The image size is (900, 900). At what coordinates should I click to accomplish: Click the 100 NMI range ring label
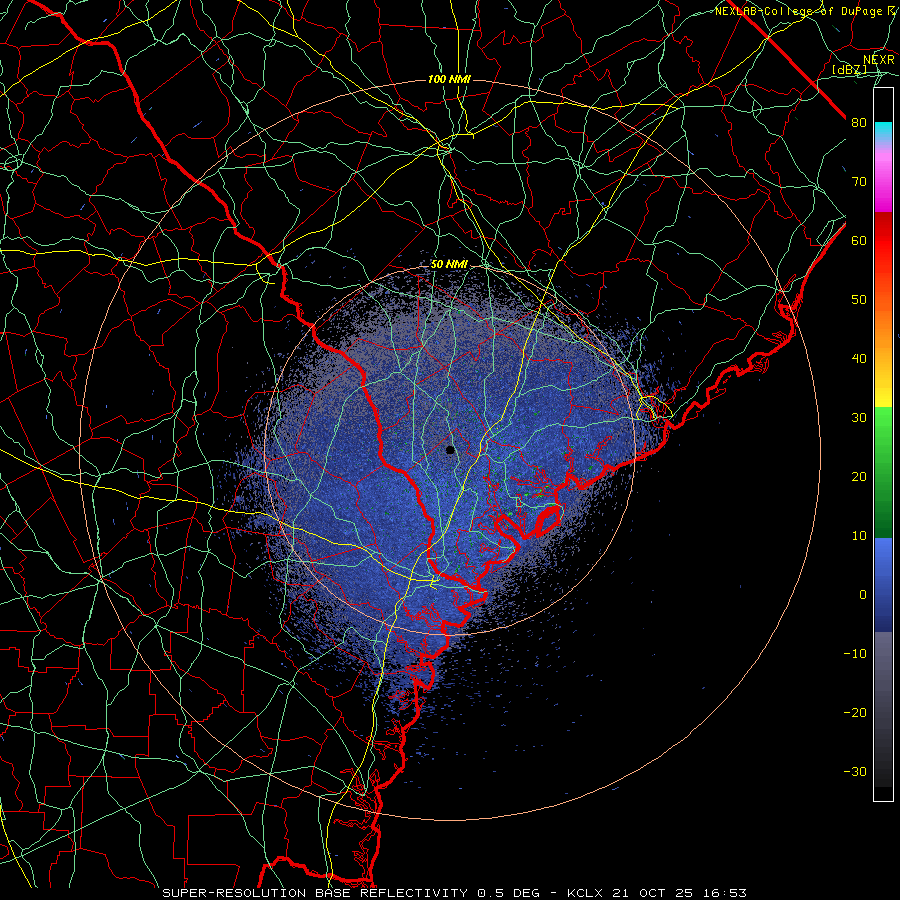coord(449,79)
